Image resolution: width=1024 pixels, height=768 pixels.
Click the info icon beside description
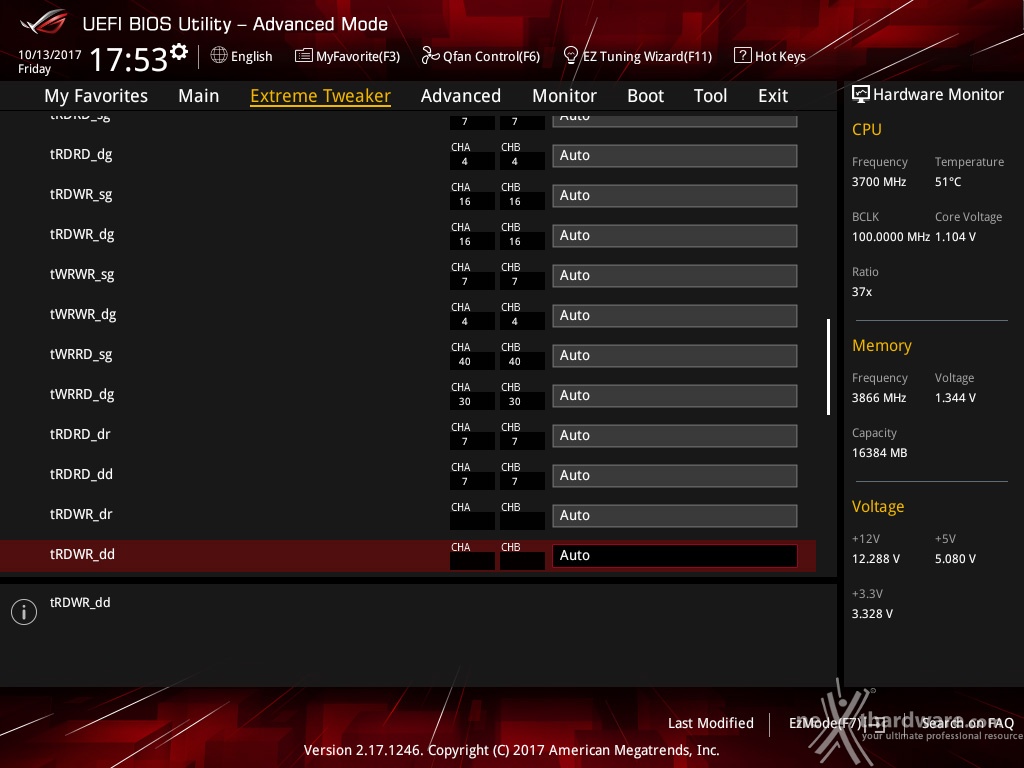[x=24, y=612]
